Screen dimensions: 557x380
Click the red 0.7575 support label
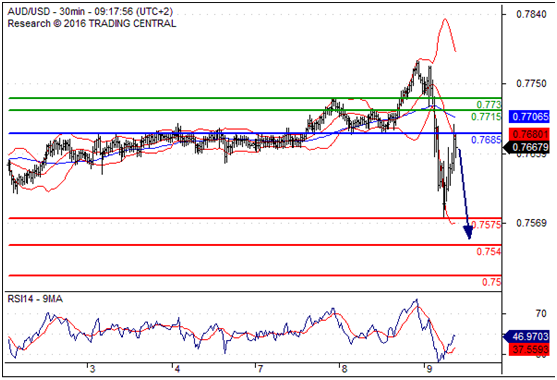point(486,224)
